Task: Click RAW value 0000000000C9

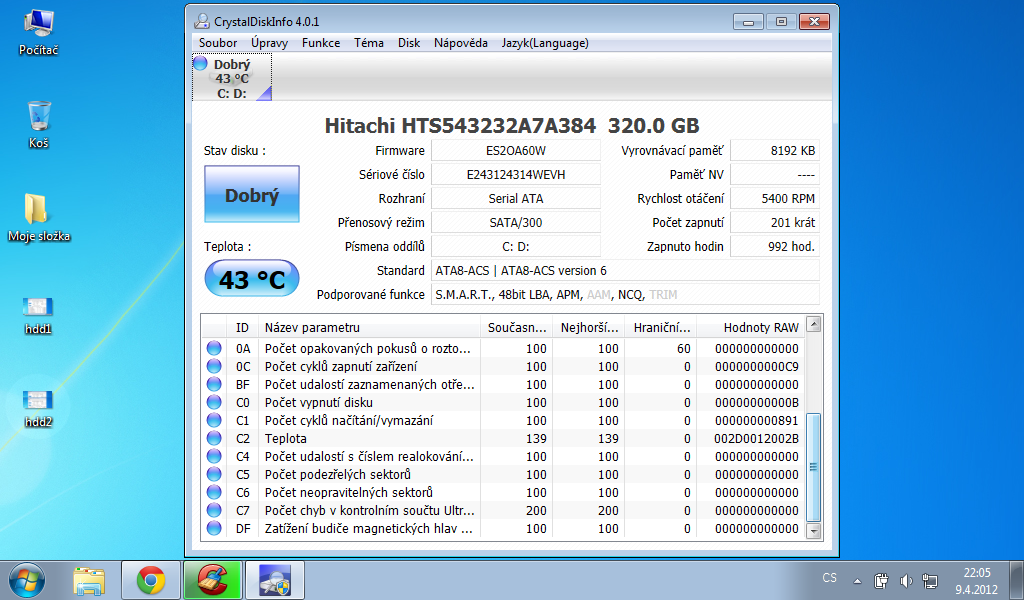Action: click(756, 367)
